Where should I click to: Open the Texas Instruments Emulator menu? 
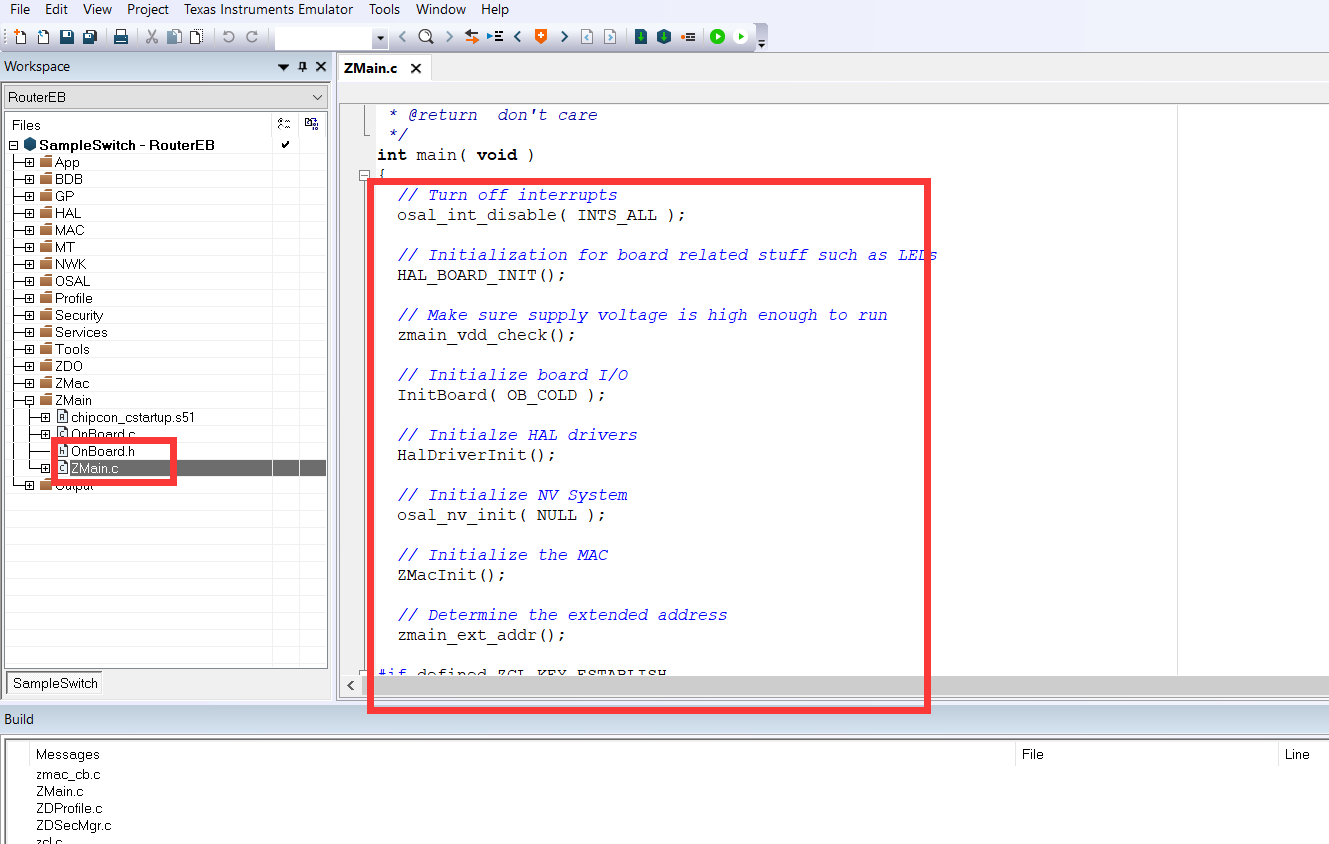[x=267, y=9]
